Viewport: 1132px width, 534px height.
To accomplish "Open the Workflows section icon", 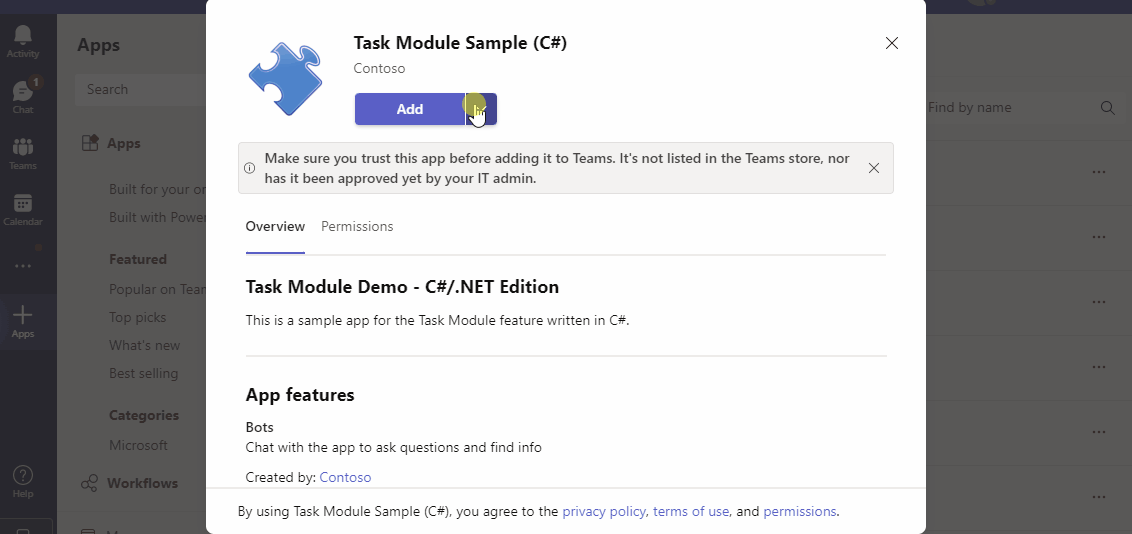I will [89, 483].
